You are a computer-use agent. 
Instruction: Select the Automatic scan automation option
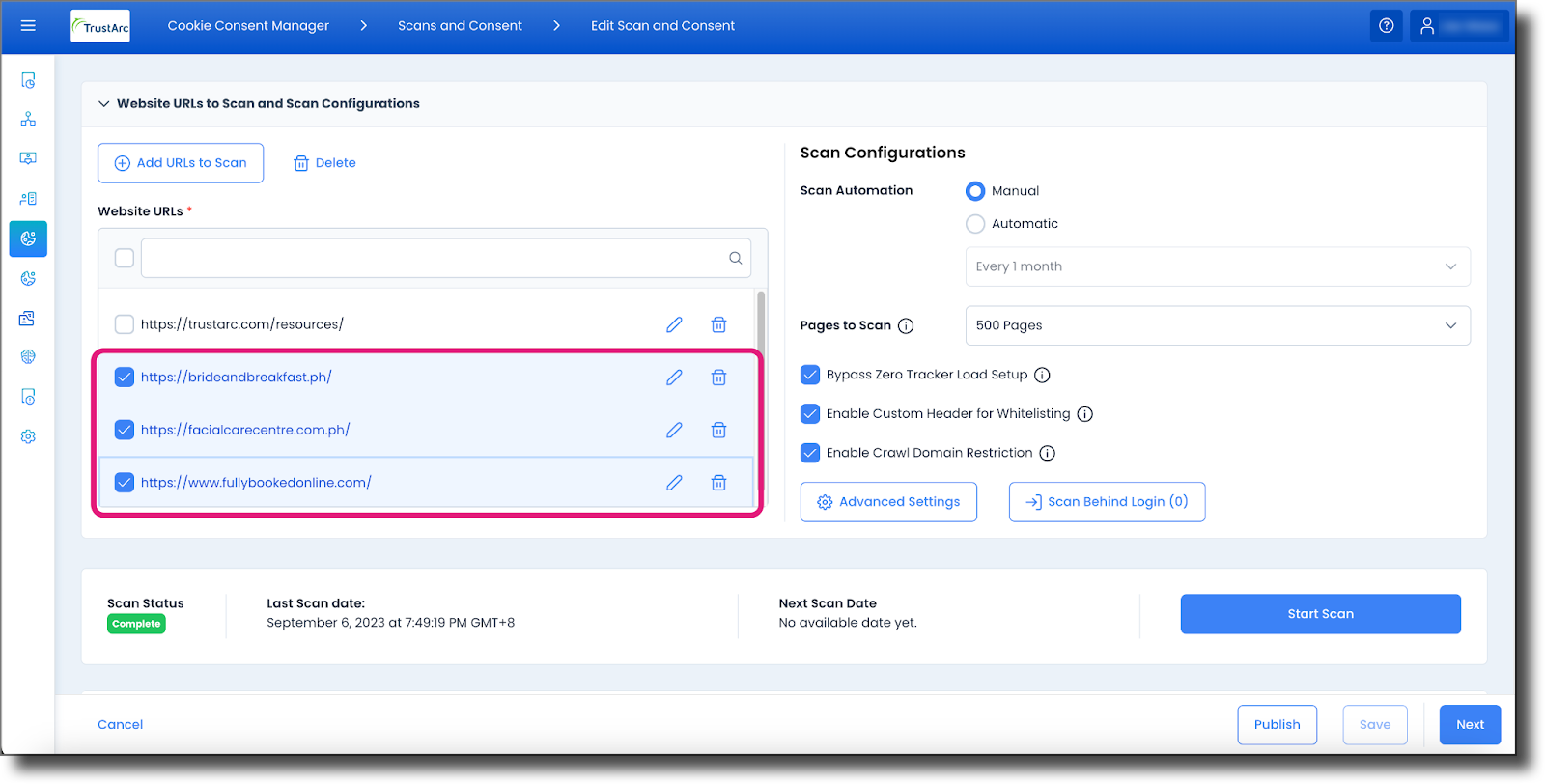click(975, 224)
